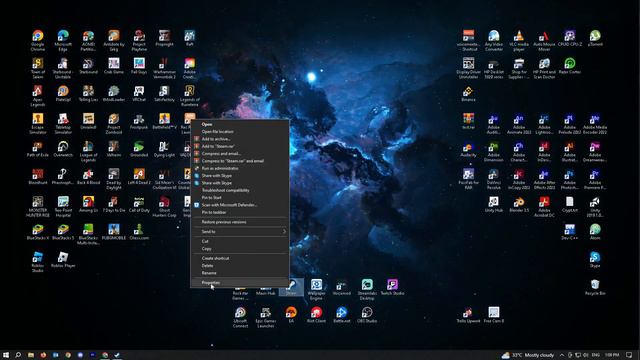
Task: Select Create shortcut menu entry
Action: 240,258
